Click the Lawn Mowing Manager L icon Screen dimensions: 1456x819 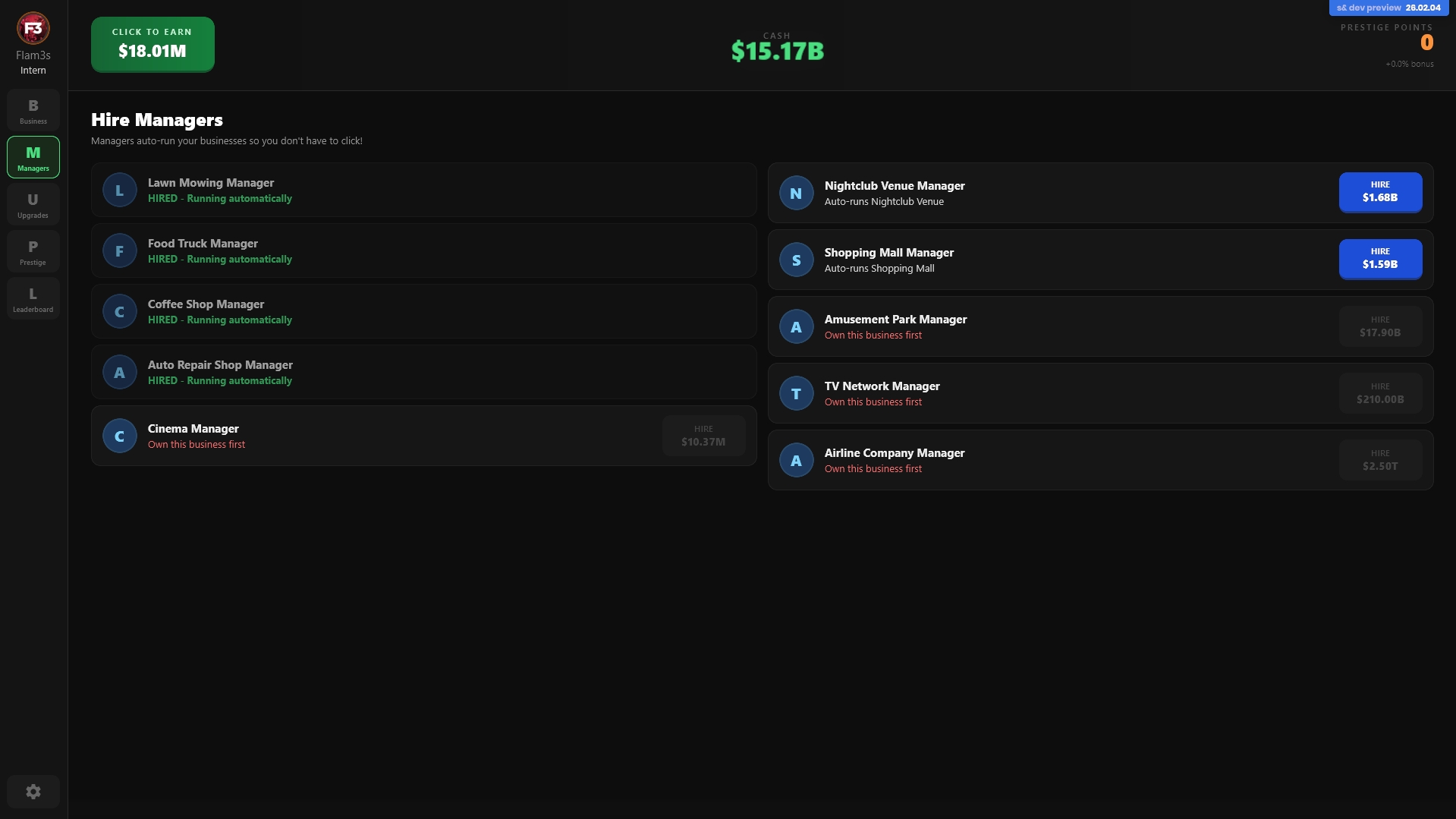point(119,191)
